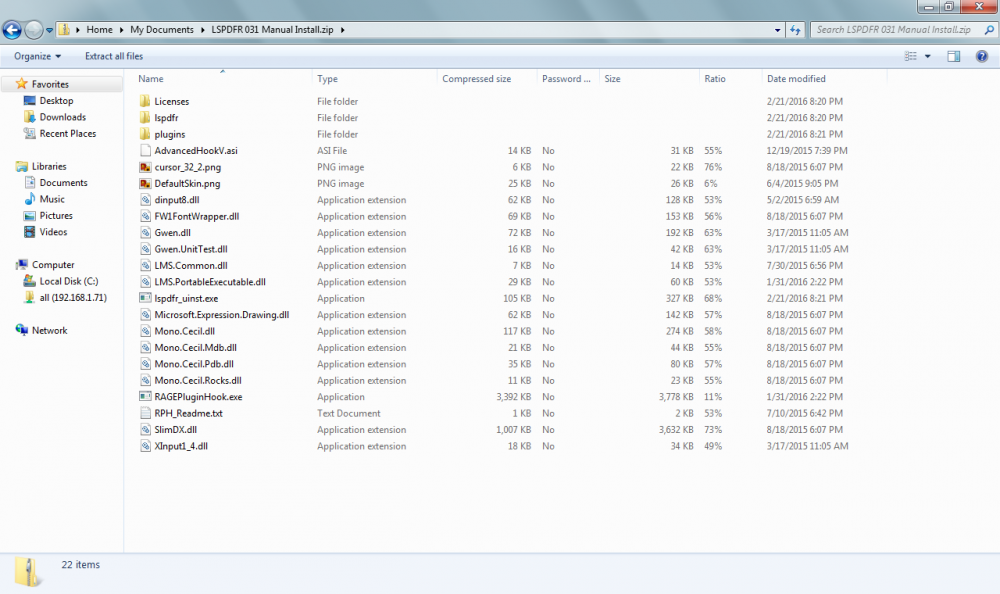Screen dimensions: 1000x594
Task: Select the lspdfr_uinst.exe application icon
Action: 145,299
